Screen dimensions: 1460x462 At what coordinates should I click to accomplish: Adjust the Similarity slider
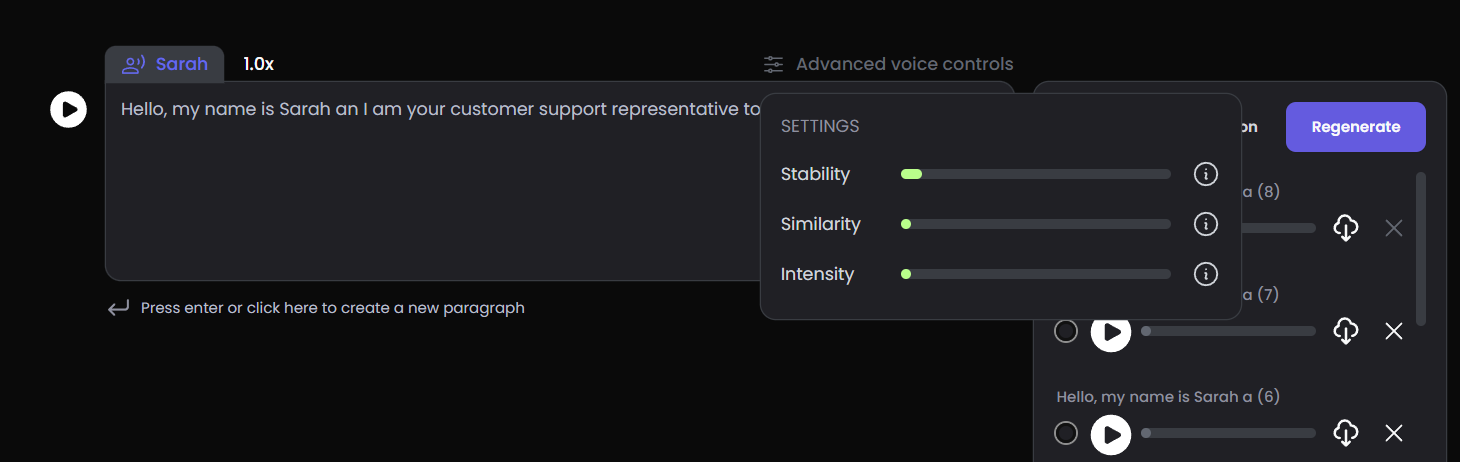[x=1035, y=224]
